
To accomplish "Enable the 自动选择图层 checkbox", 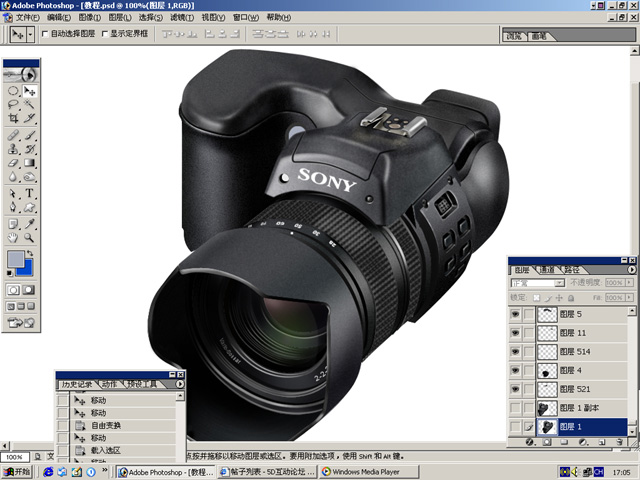I will click(x=45, y=34).
